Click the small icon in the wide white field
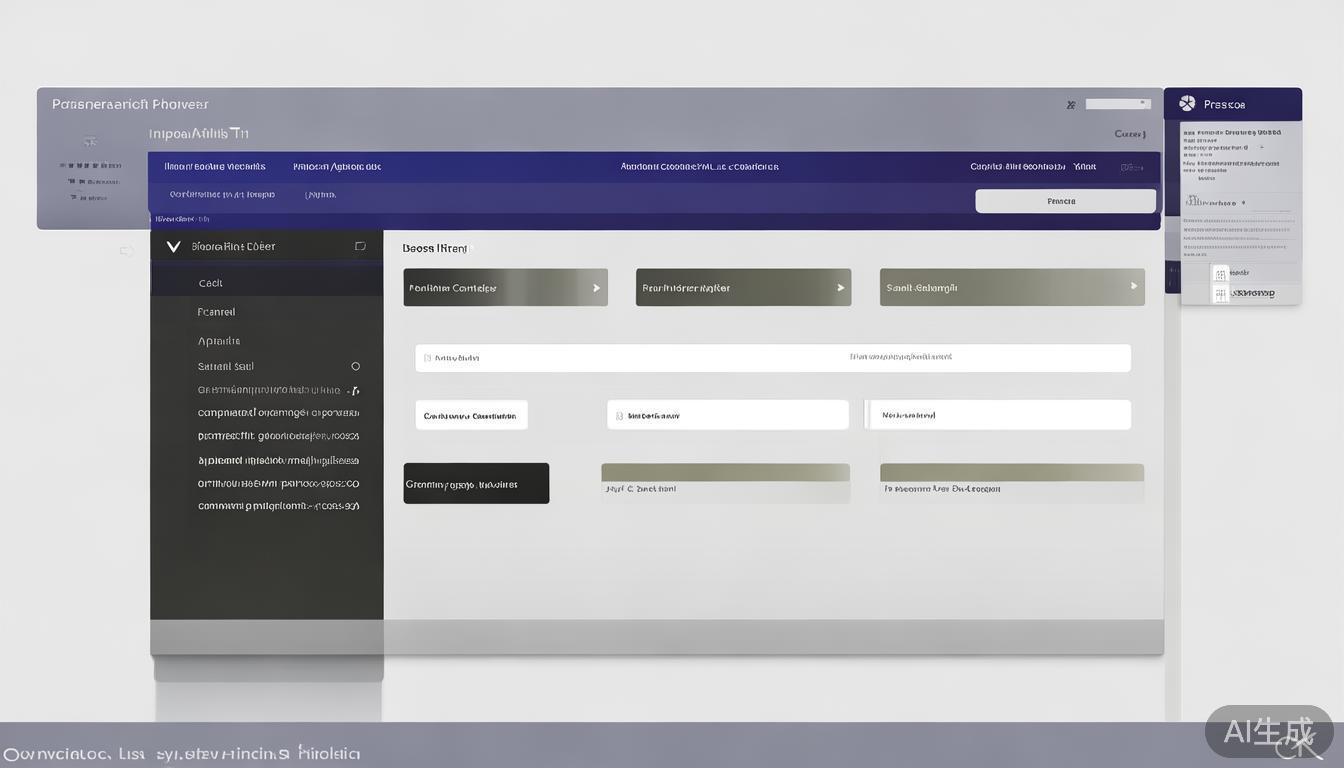This screenshot has width=1344, height=768. click(427, 357)
